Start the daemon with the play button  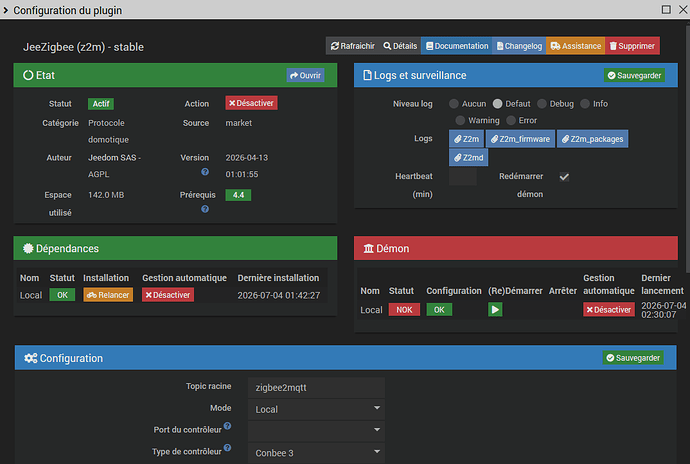click(495, 309)
